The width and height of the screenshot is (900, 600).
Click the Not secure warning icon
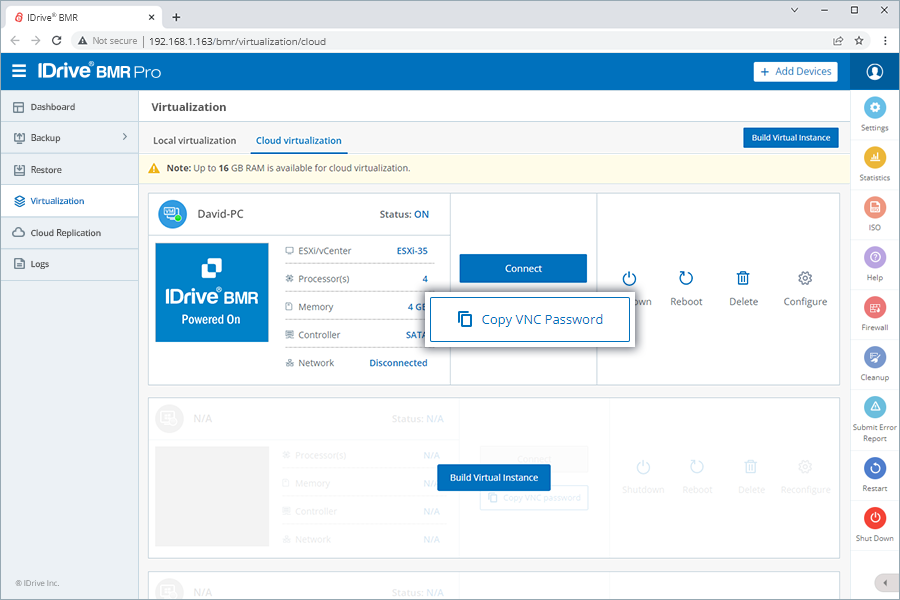(x=83, y=41)
